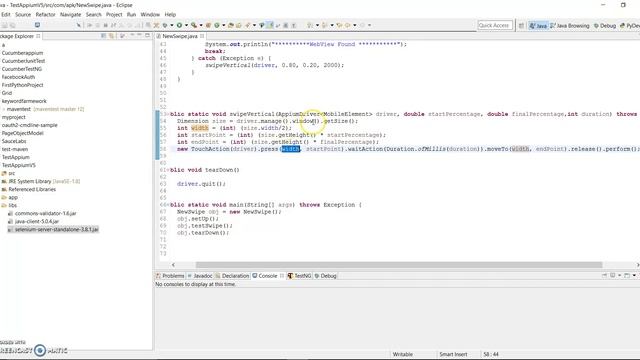Viewport: 640px width, 360px height.
Task: Collapse main method at line 66
Action: click(x=168, y=204)
